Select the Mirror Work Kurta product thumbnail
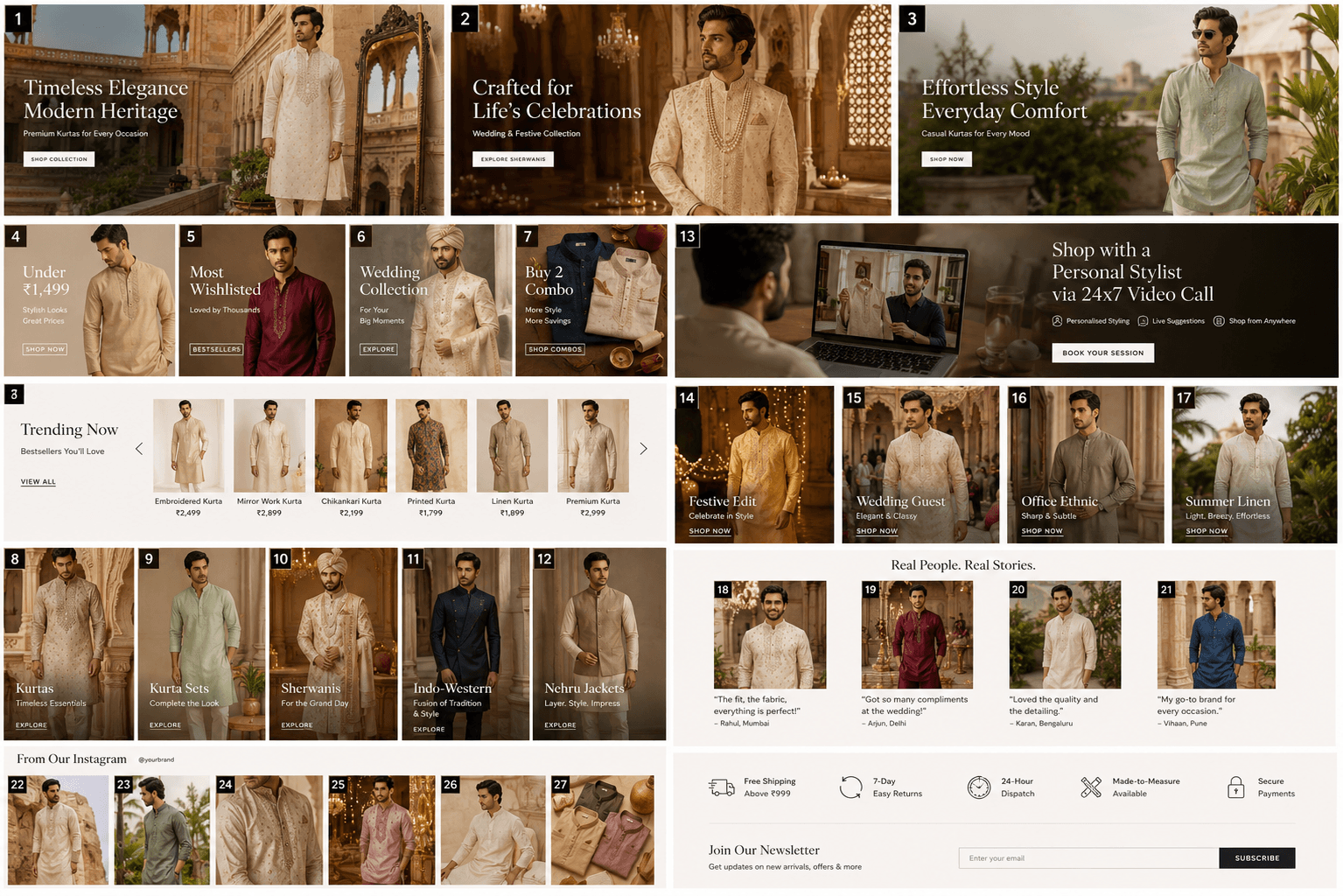The height and width of the screenshot is (896, 1343). 269,445
